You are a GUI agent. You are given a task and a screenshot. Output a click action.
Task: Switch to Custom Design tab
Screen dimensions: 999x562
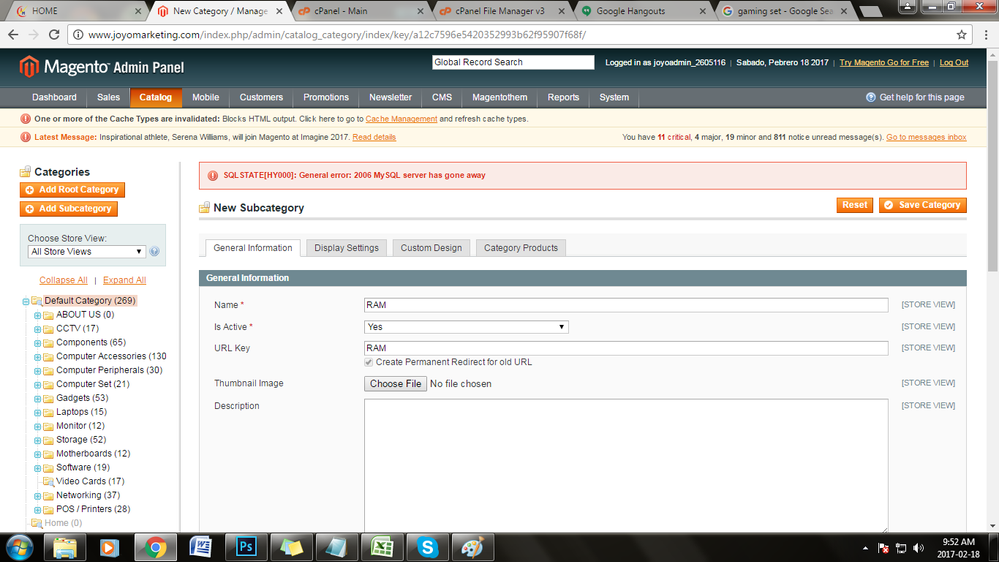point(431,248)
